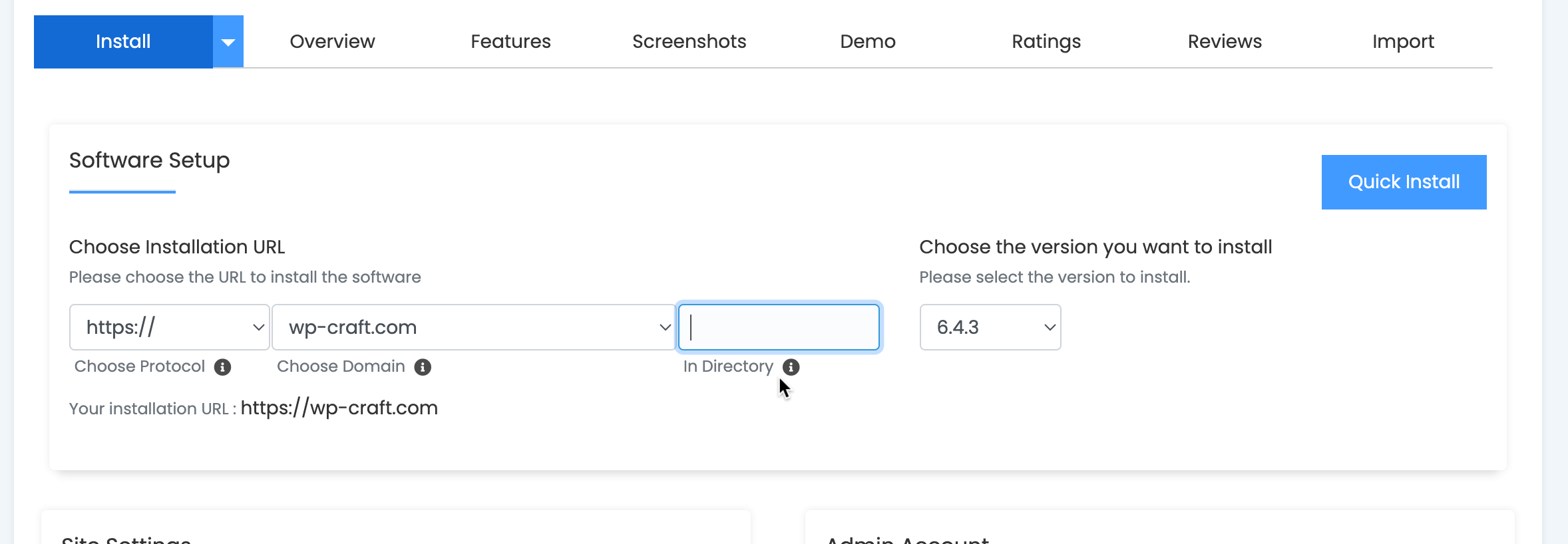Go to the Features tab

(x=510, y=42)
